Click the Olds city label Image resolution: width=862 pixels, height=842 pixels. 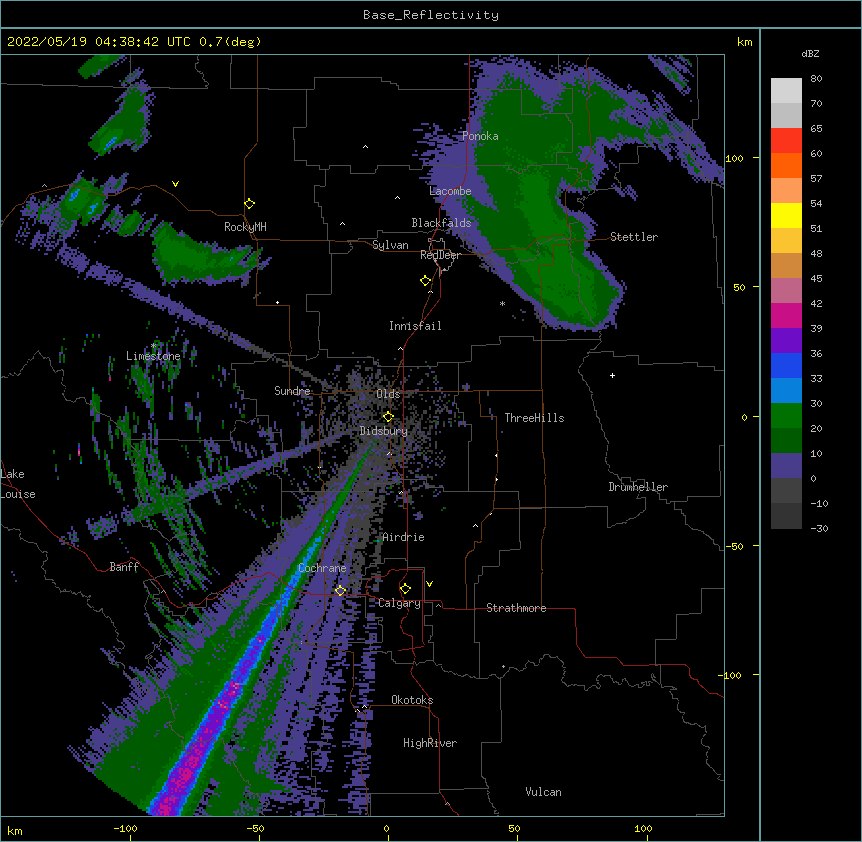click(x=388, y=394)
